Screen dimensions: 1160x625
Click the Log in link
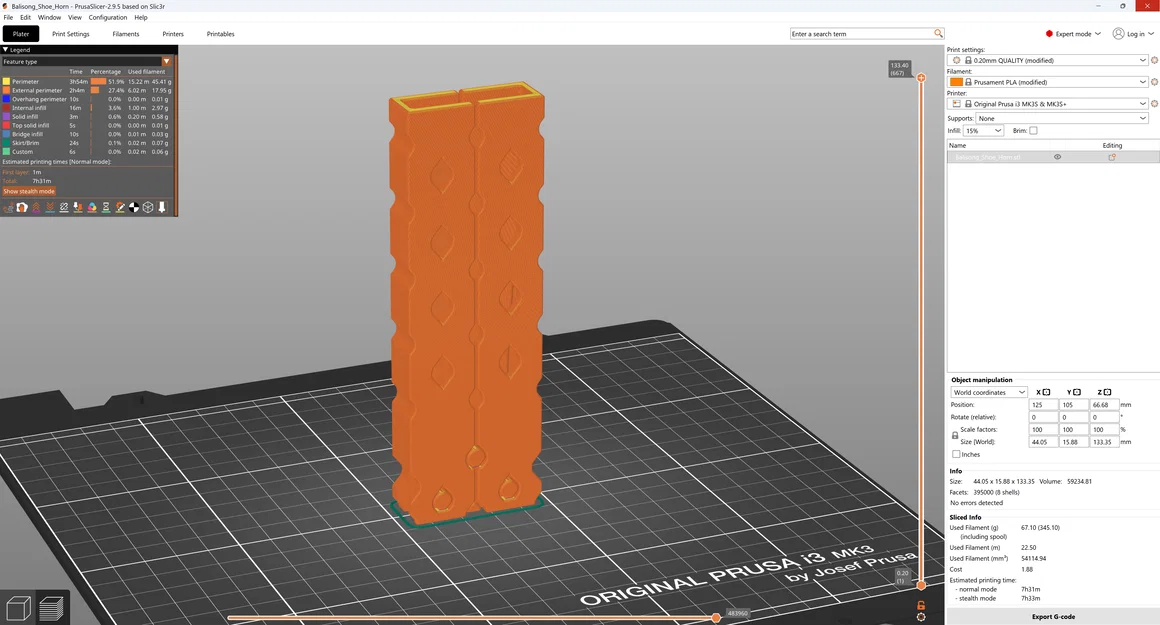tap(1136, 34)
